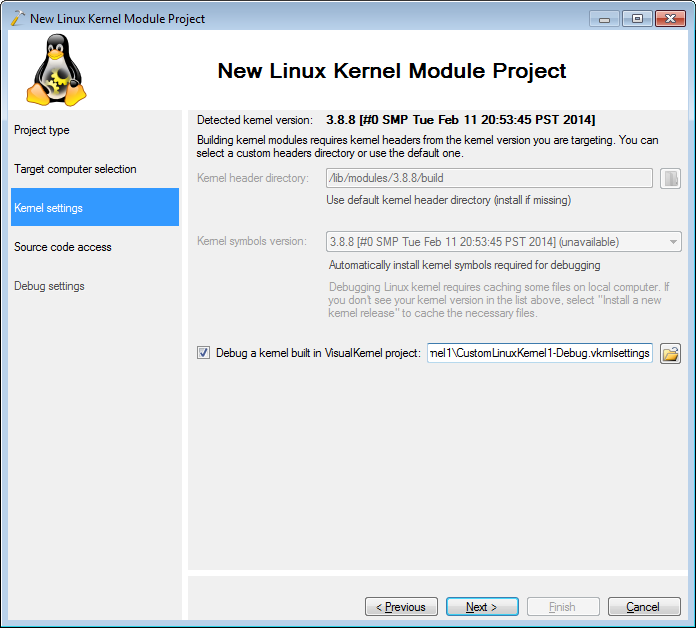Click the Kernel header directory label
The height and width of the screenshot is (628, 696).
[253, 178]
